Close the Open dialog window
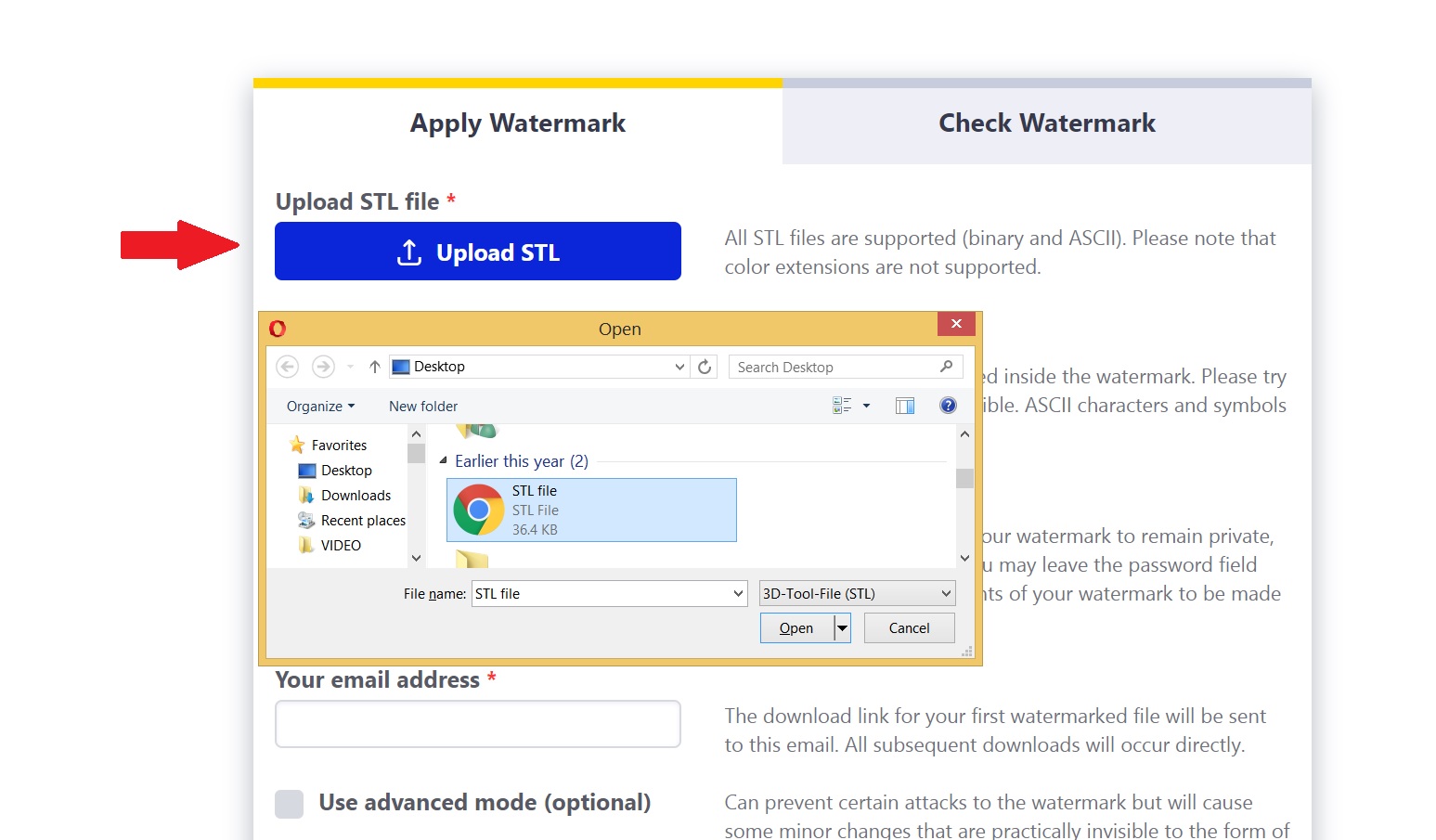The height and width of the screenshot is (840, 1436). (956, 323)
